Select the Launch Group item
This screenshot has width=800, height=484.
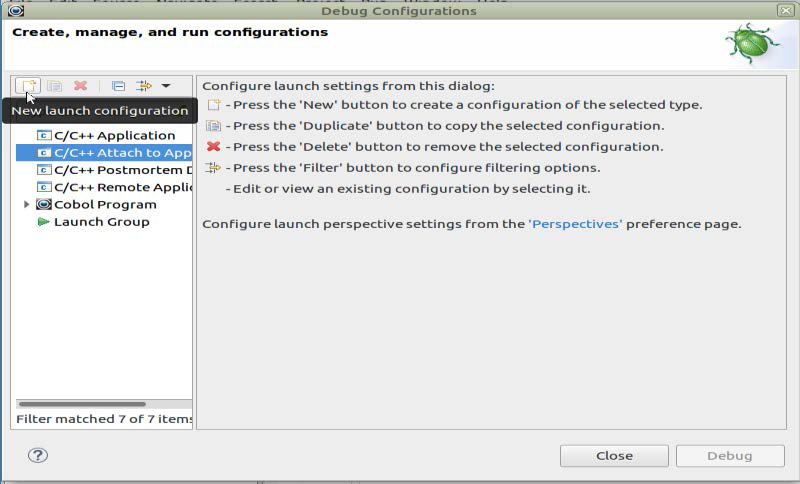point(93,222)
